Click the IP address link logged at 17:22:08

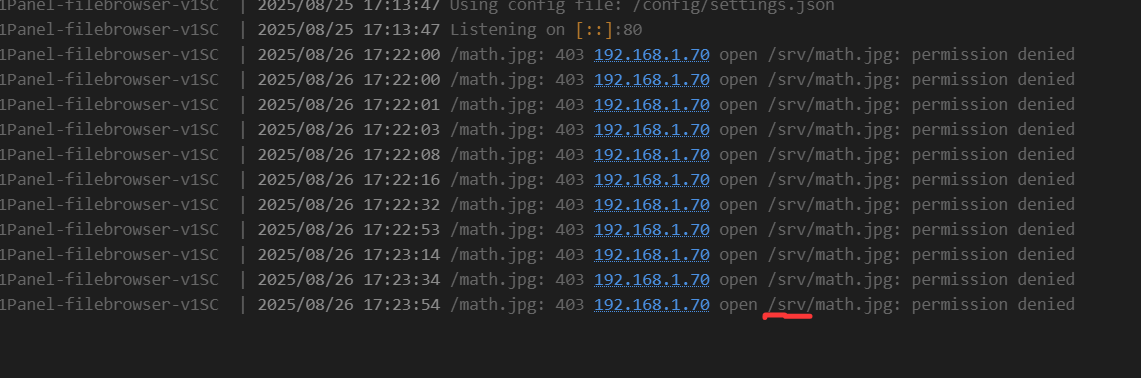tap(651, 154)
